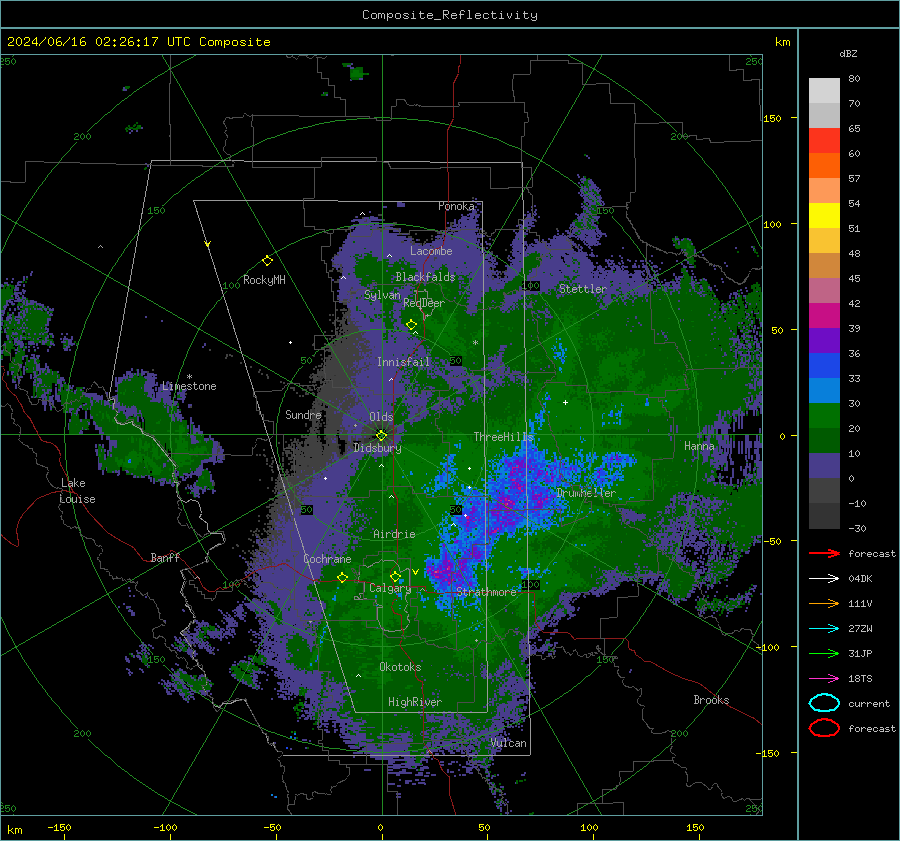Click the Drumheller city label
The height and width of the screenshot is (841, 900).
(x=586, y=493)
